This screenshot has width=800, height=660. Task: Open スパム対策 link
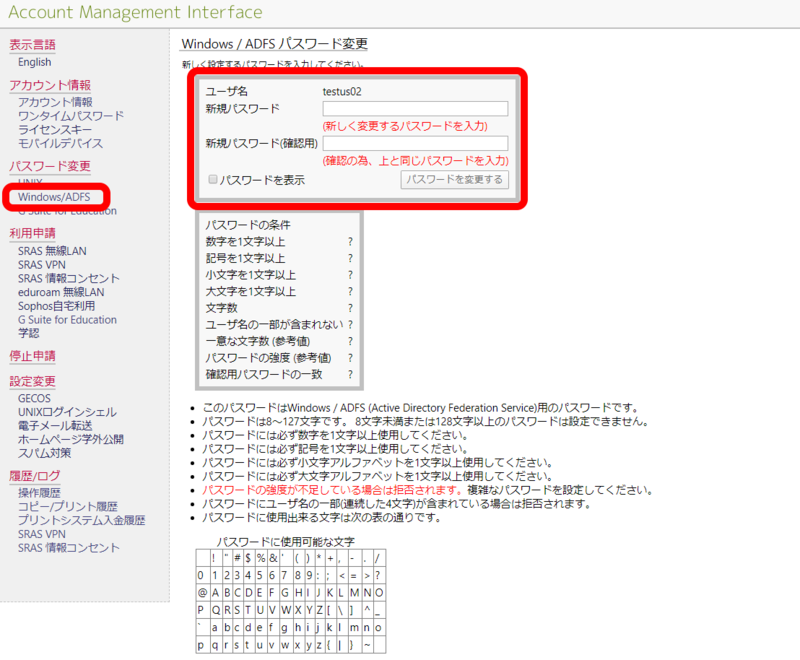(44, 453)
